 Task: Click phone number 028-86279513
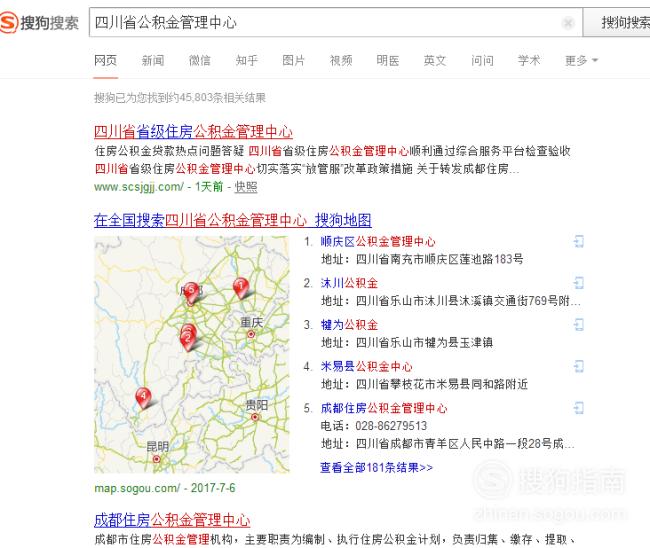pos(391,426)
